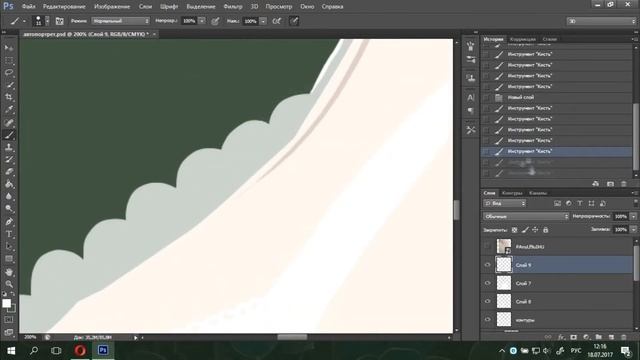
Task: Switch to the Коррекция tab
Action: pyautogui.click(x=523, y=39)
